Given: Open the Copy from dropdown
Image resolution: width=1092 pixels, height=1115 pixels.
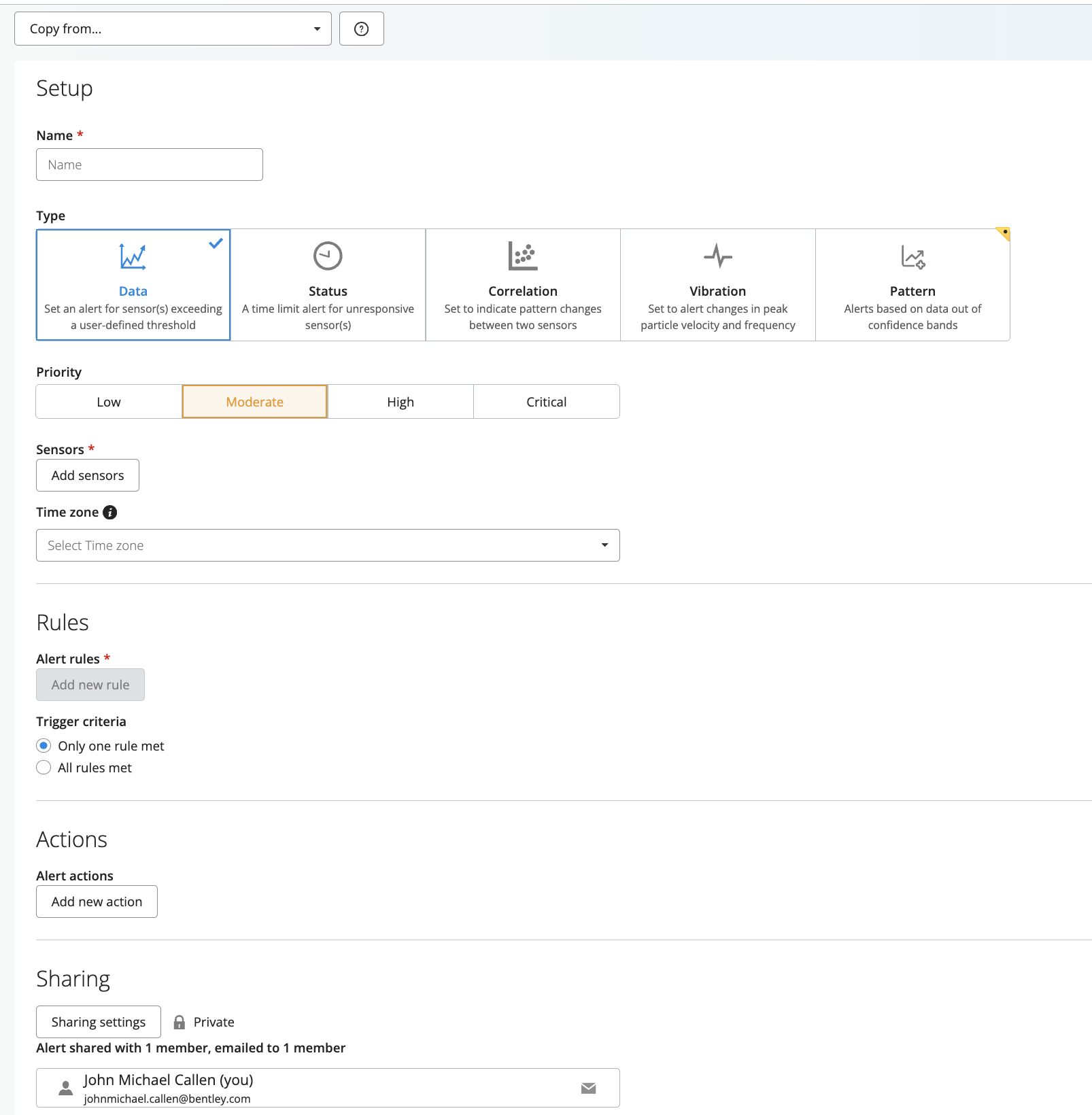Looking at the screenshot, I should click(173, 29).
